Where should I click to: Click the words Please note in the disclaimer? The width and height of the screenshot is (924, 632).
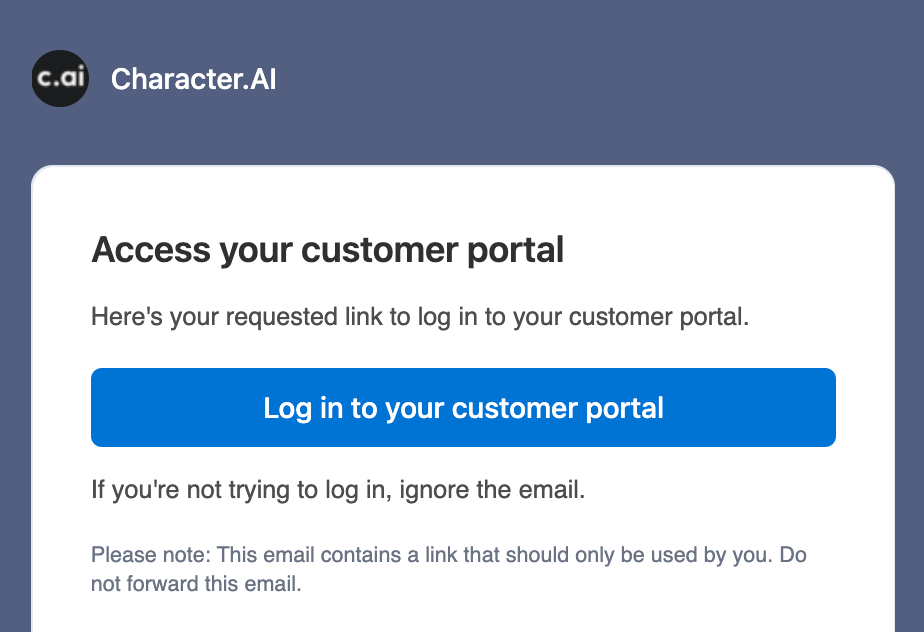click(x=151, y=555)
